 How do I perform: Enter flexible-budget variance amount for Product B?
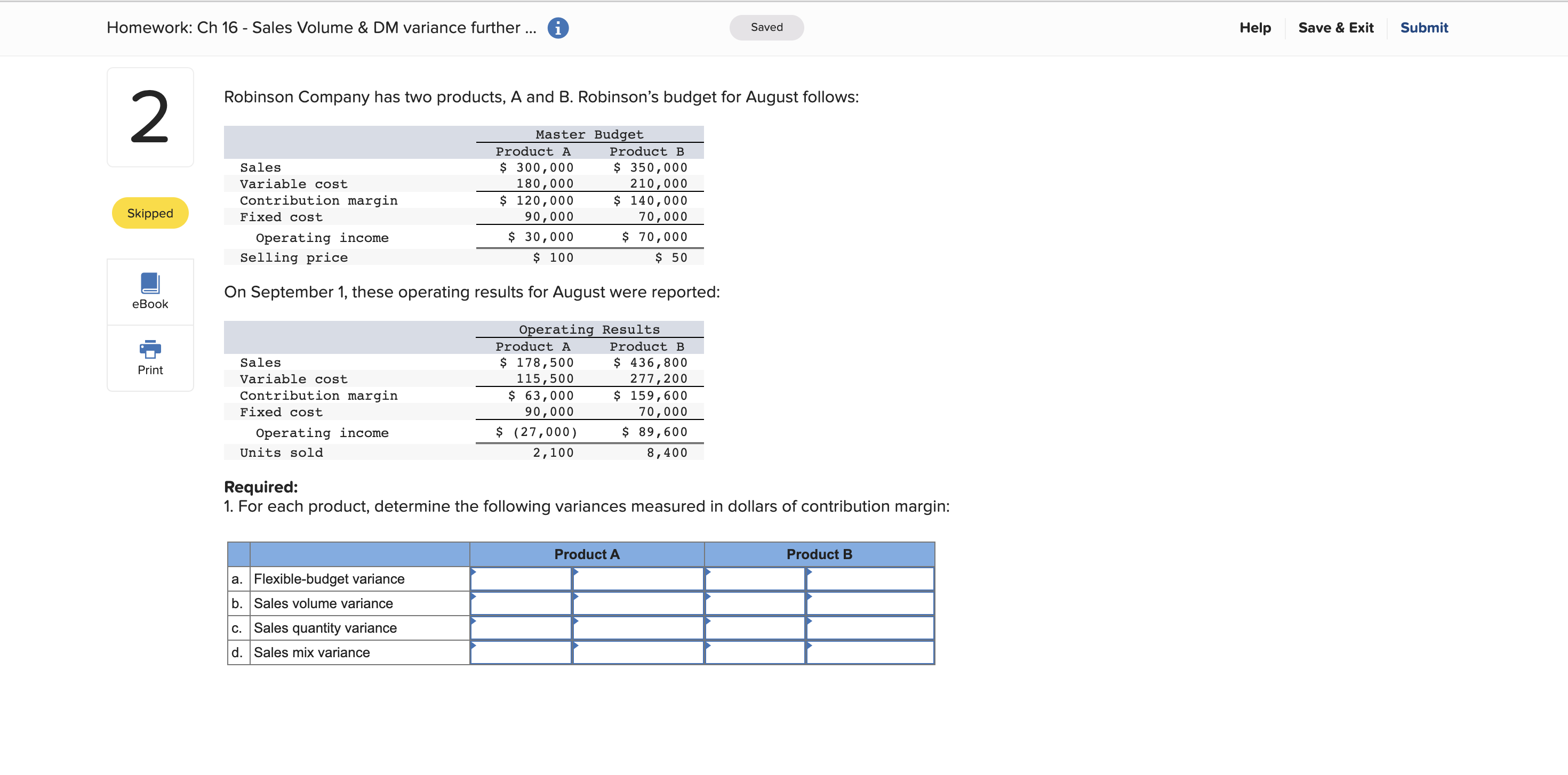tap(870, 578)
